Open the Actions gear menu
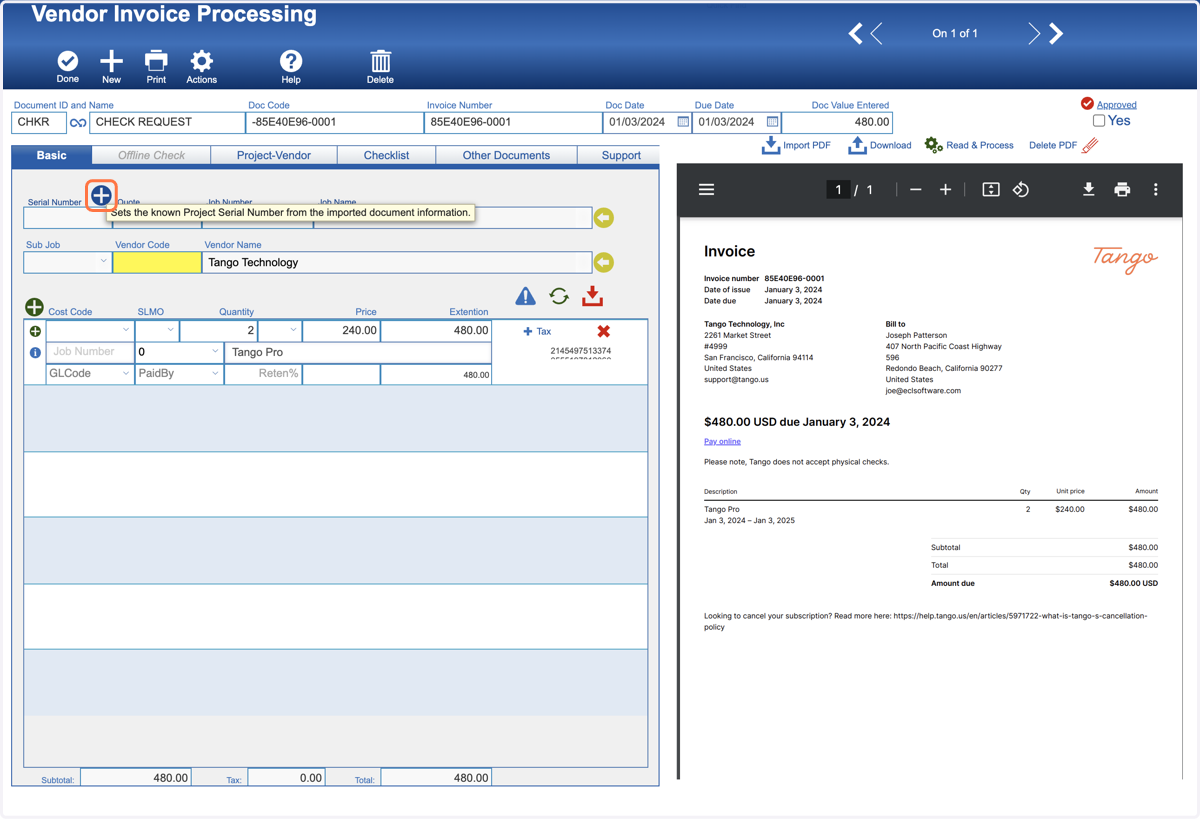Screen dimensions: 1200x819 pyautogui.click(x=201, y=62)
